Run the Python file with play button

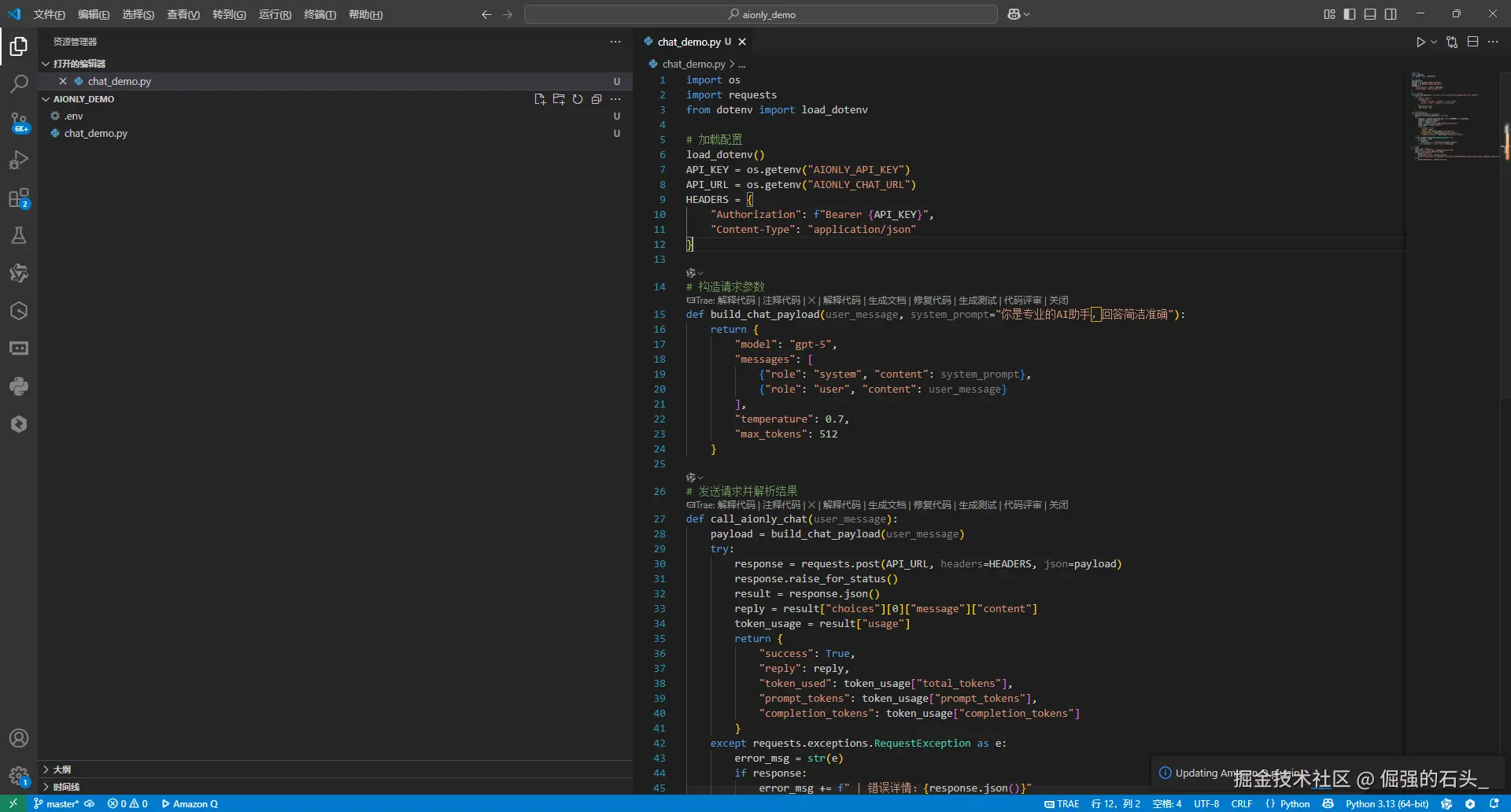1420,42
